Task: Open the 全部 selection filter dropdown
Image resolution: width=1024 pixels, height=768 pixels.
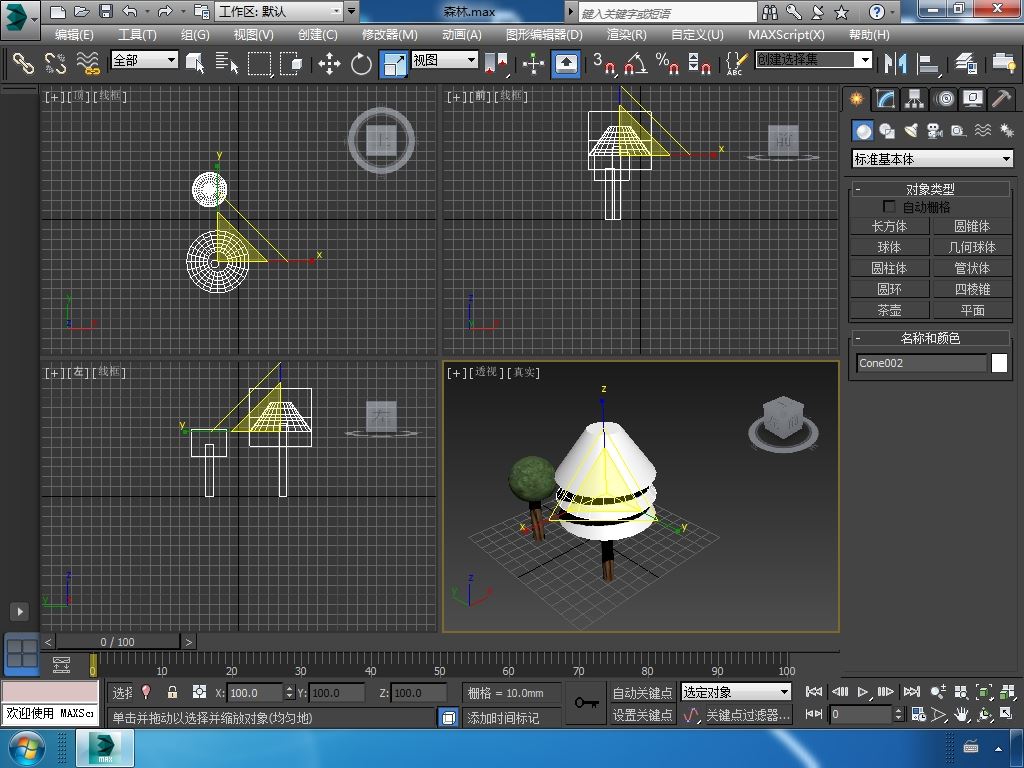Action: pos(144,60)
